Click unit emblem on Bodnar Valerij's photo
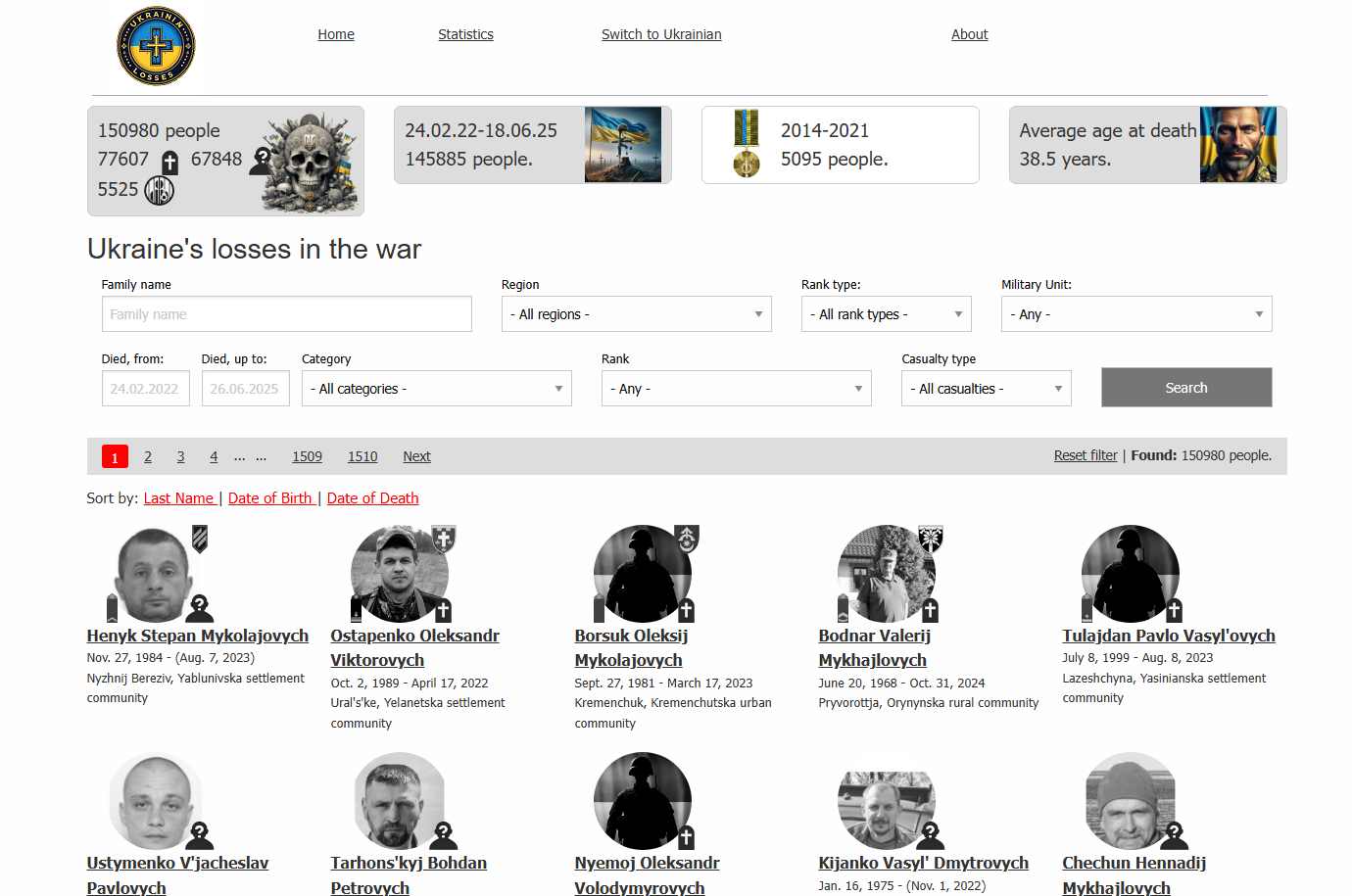The width and height of the screenshot is (1352, 896). [931, 539]
